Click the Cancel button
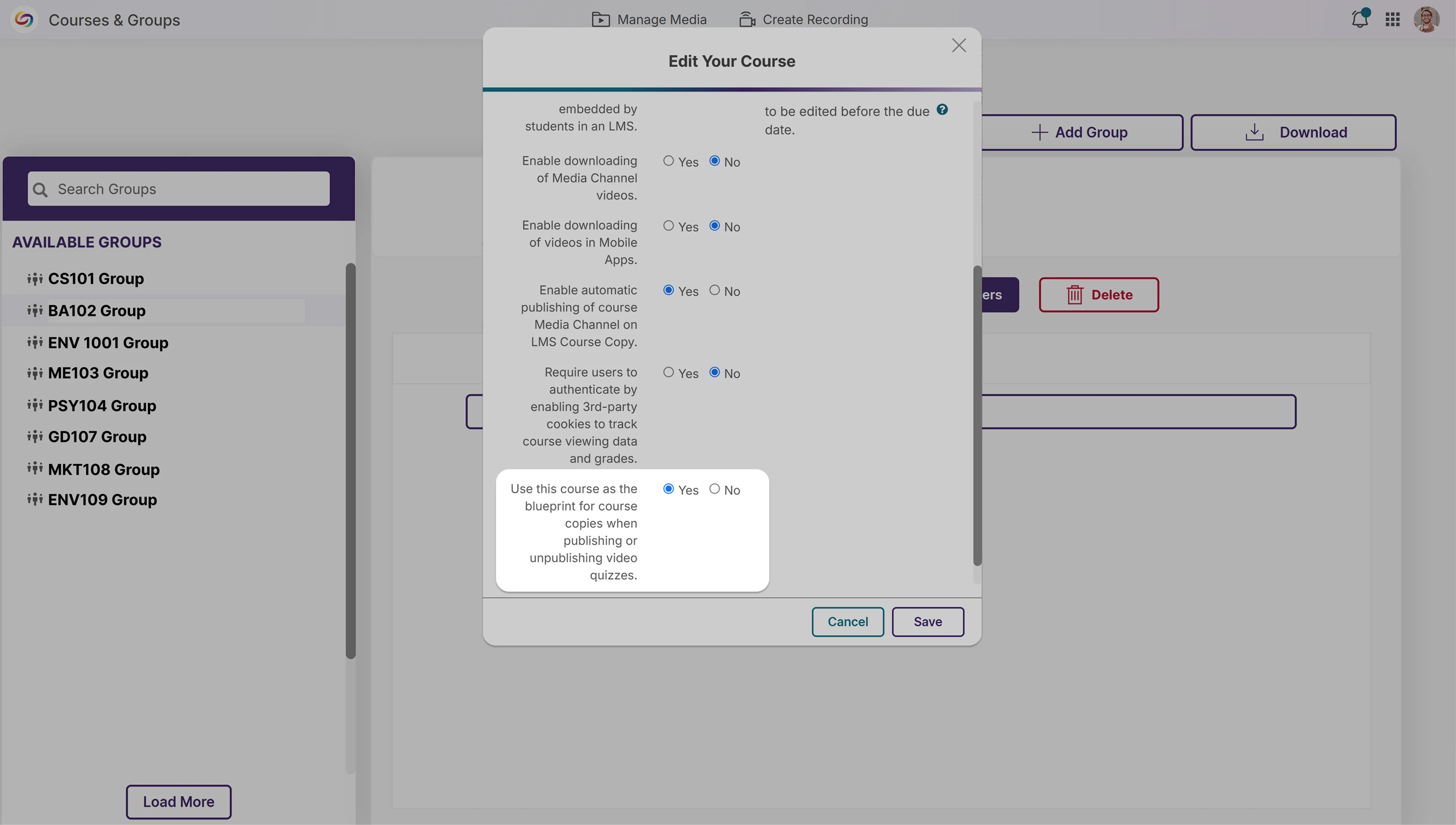 pyautogui.click(x=847, y=622)
